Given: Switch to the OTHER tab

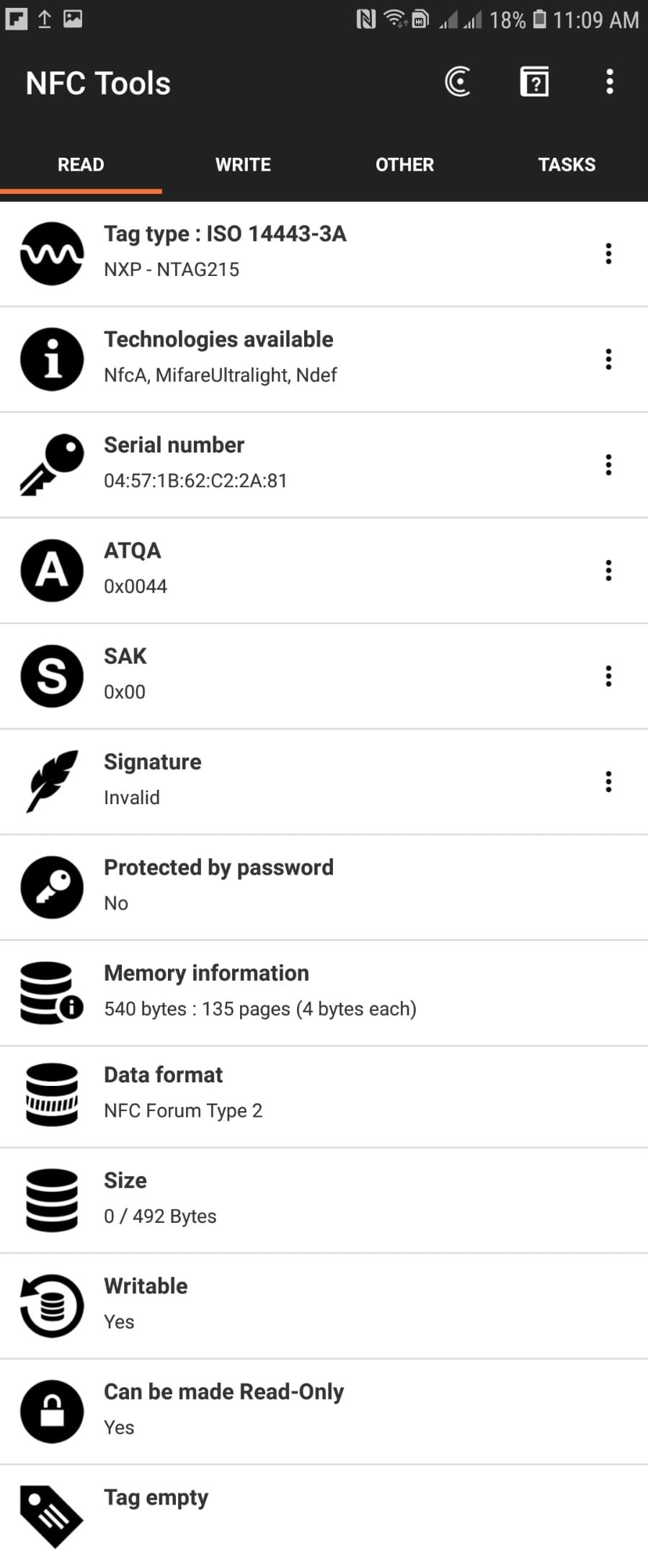Looking at the screenshot, I should pyautogui.click(x=404, y=165).
